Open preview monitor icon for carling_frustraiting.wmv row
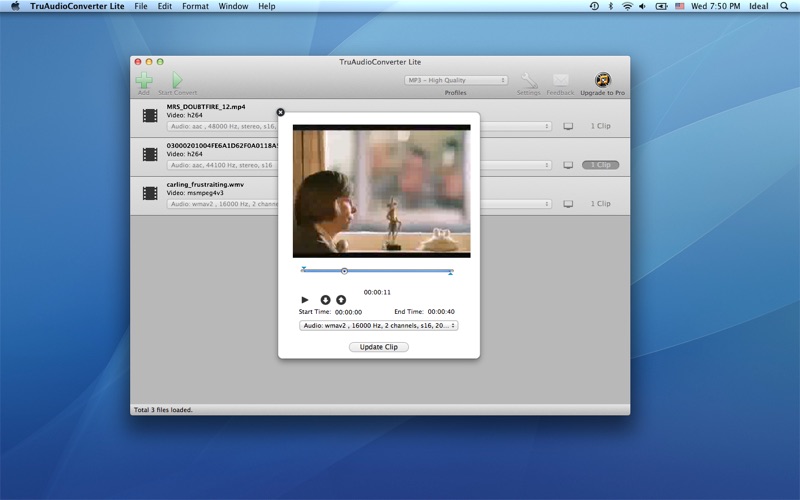800x500 pixels. tap(568, 204)
